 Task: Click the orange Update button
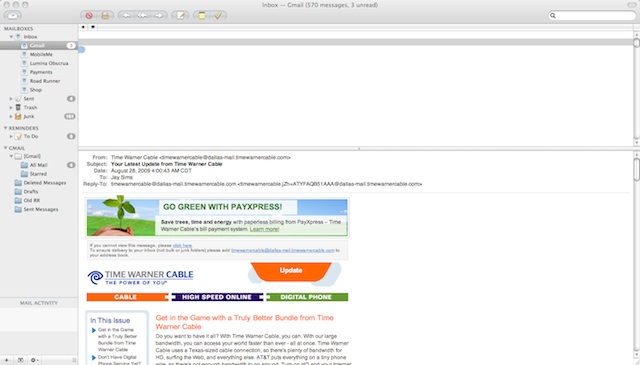291,271
